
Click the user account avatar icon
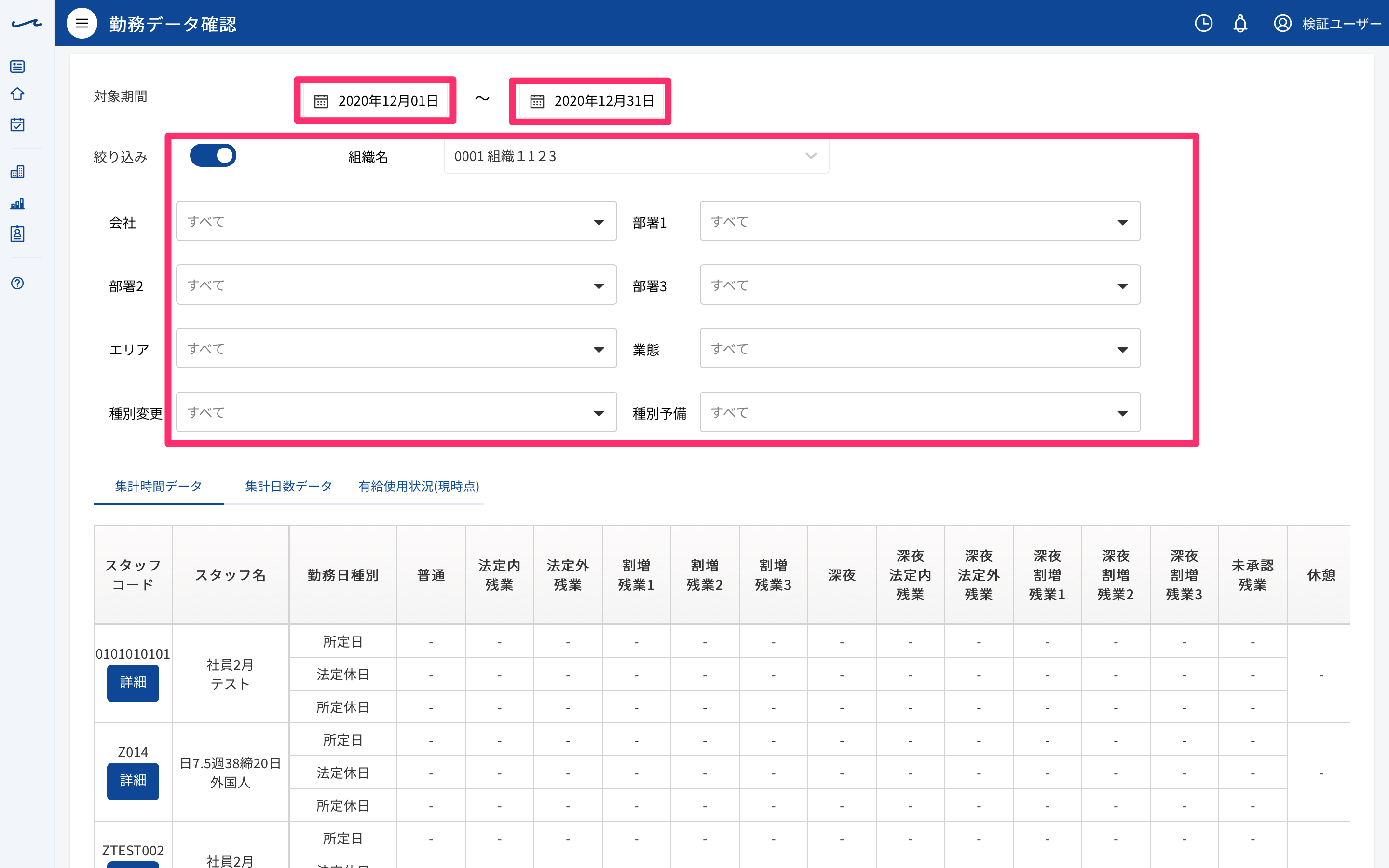tap(1282, 24)
